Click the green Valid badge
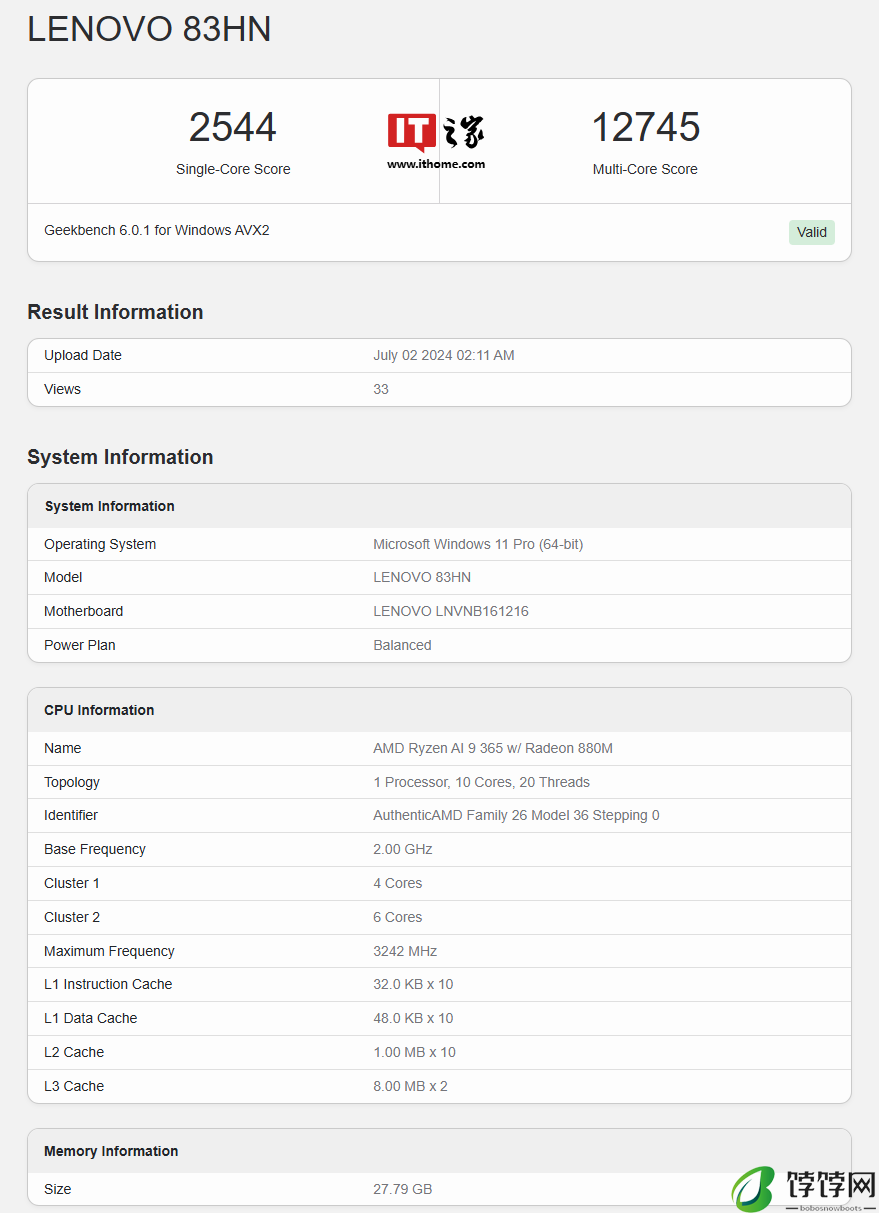The width and height of the screenshot is (879, 1213). (x=812, y=232)
